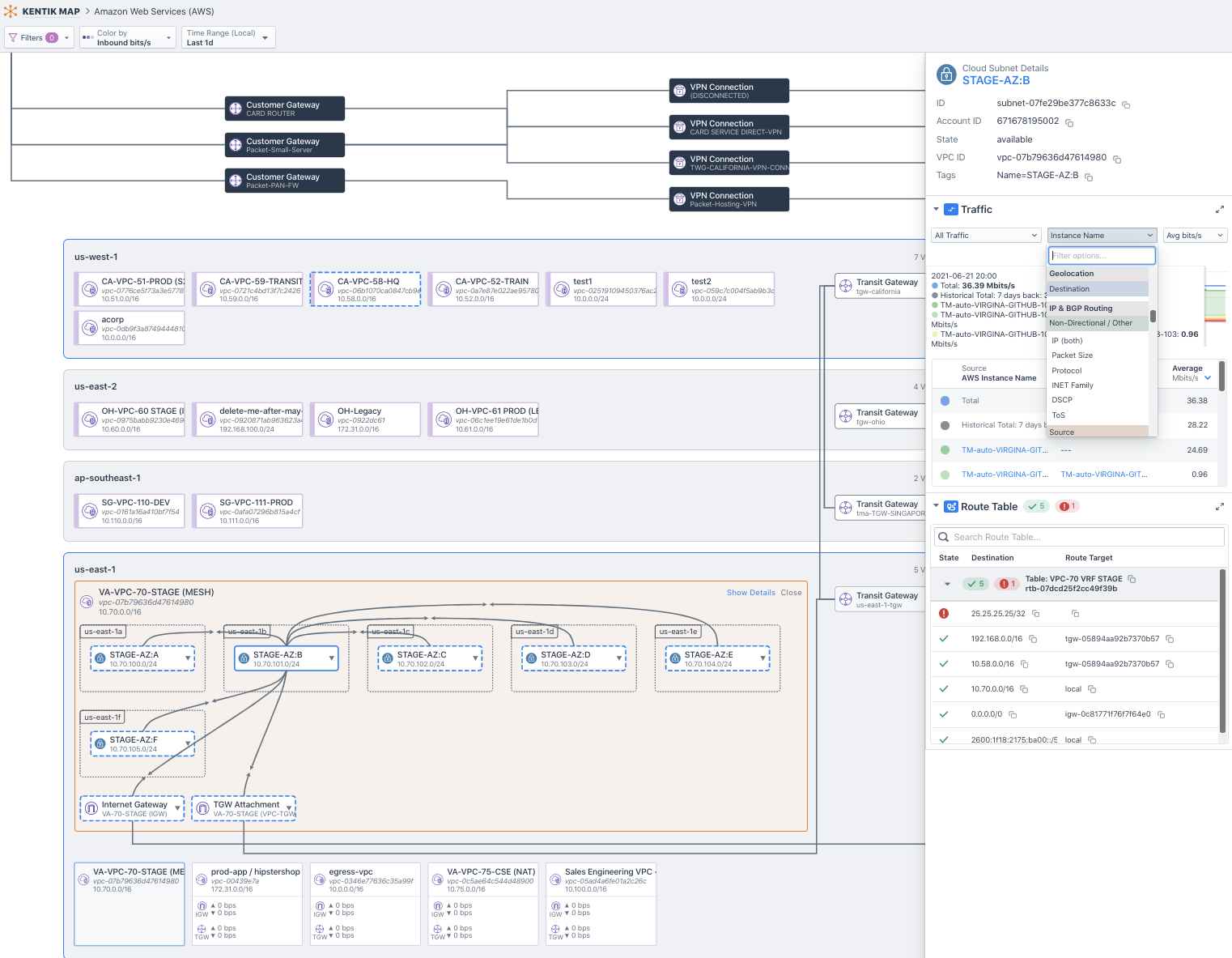Copy destination 10.70.0.0/16
This screenshot has width=1232, height=958.
point(1024,689)
